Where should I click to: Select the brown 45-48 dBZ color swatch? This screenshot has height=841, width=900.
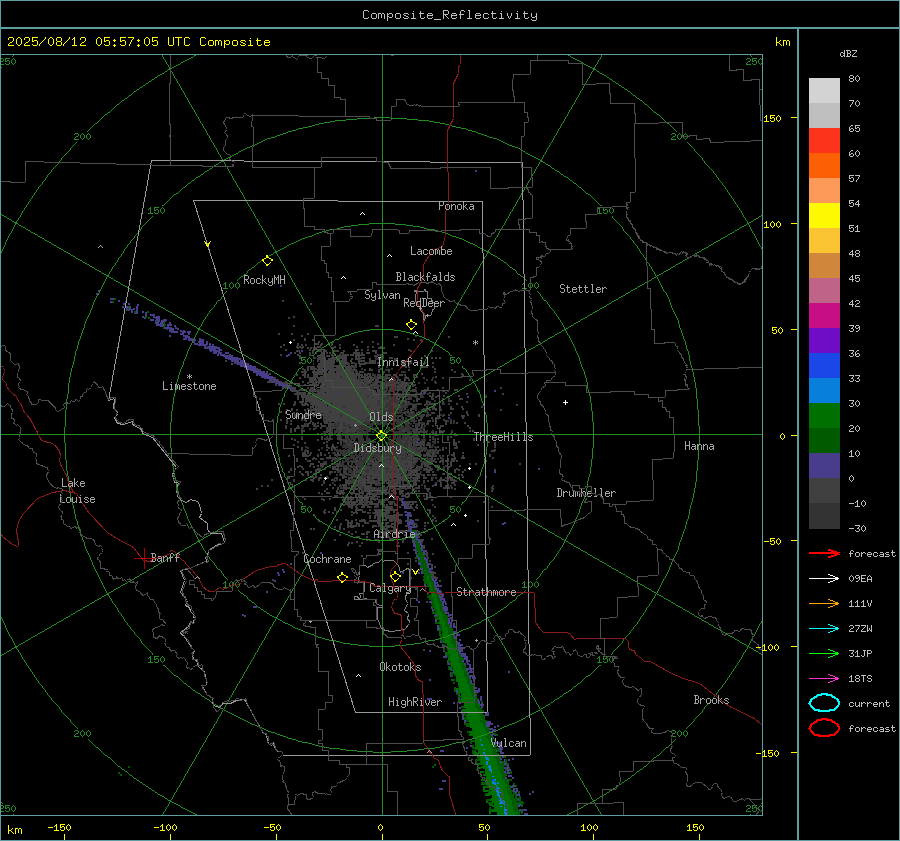(x=824, y=266)
